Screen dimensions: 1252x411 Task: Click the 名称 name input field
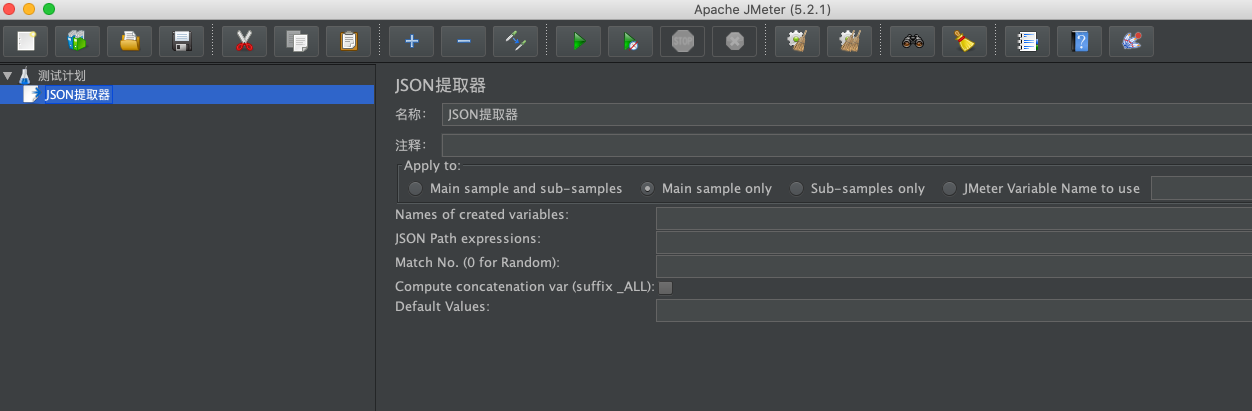tap(846, 114)
